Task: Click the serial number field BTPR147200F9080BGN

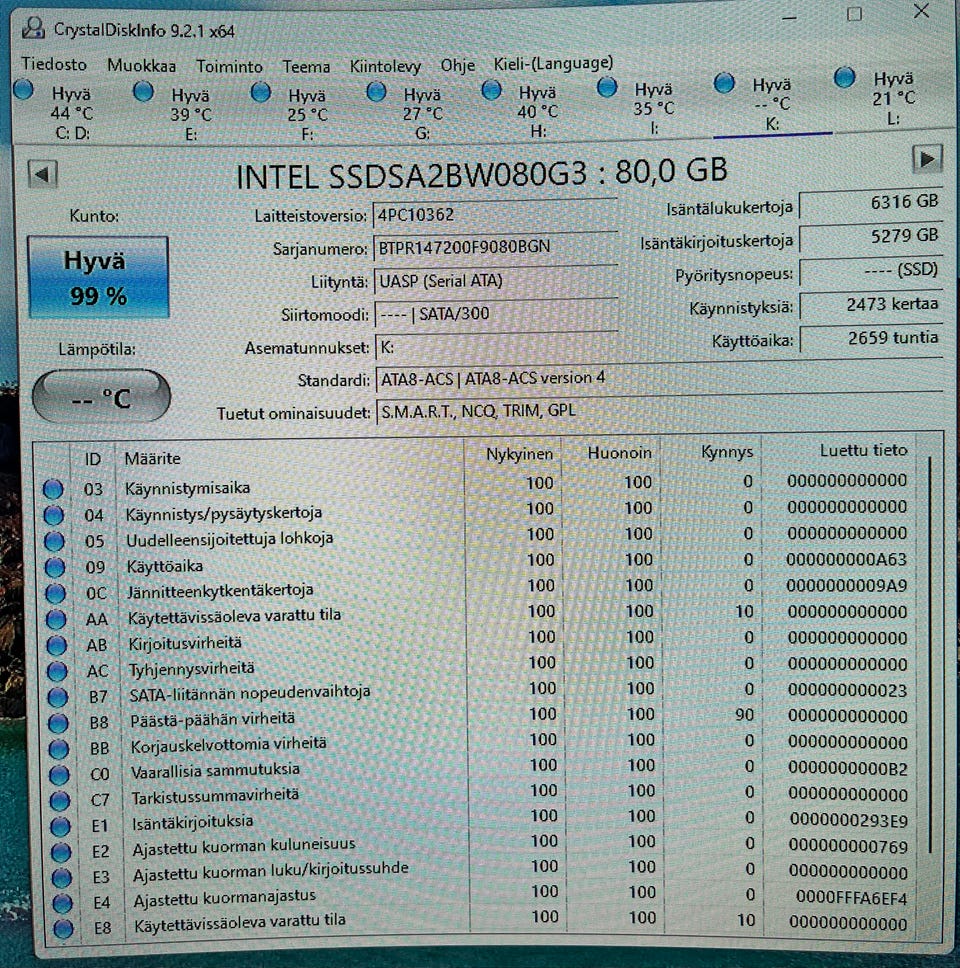Action: coord(496,248)
